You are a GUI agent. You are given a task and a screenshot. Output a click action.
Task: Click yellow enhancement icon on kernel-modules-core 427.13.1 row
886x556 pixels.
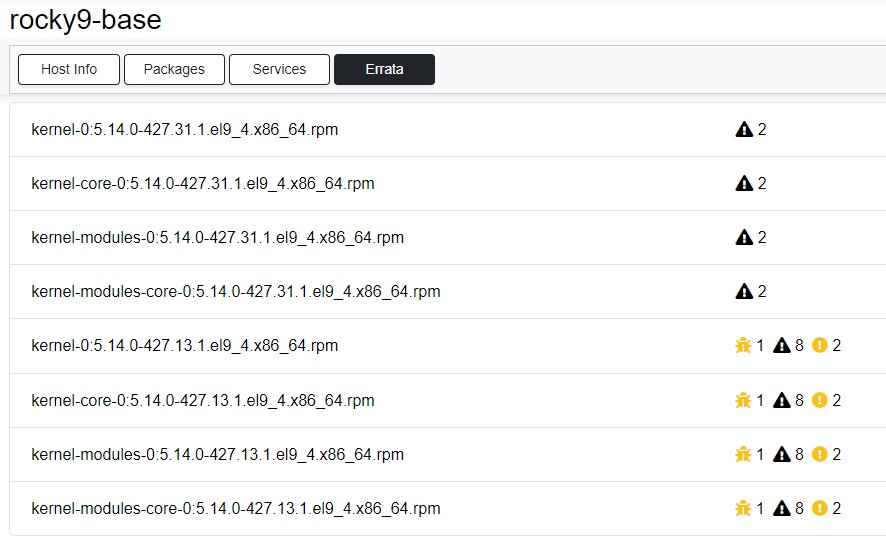click(820, 508)
